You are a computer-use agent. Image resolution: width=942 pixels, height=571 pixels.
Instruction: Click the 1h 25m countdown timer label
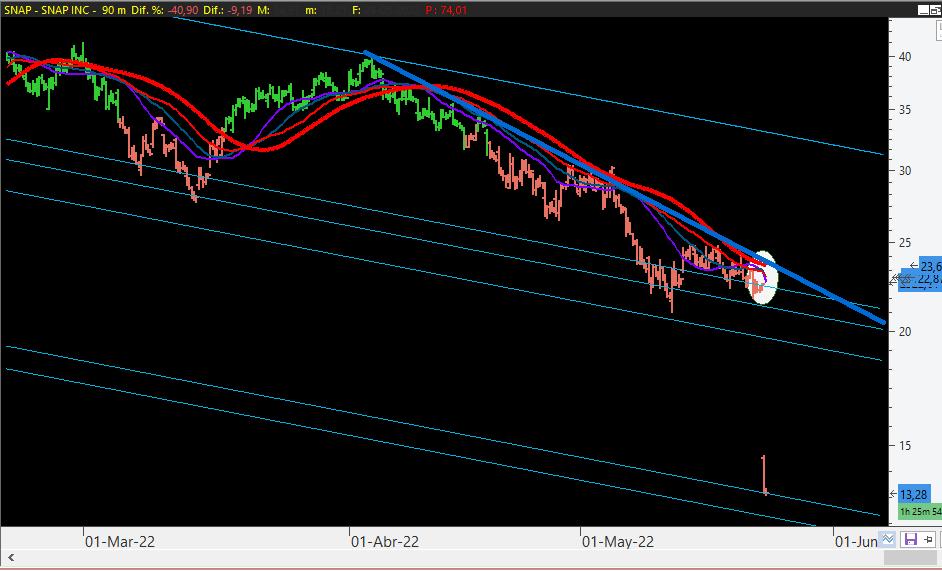[920, 511]
